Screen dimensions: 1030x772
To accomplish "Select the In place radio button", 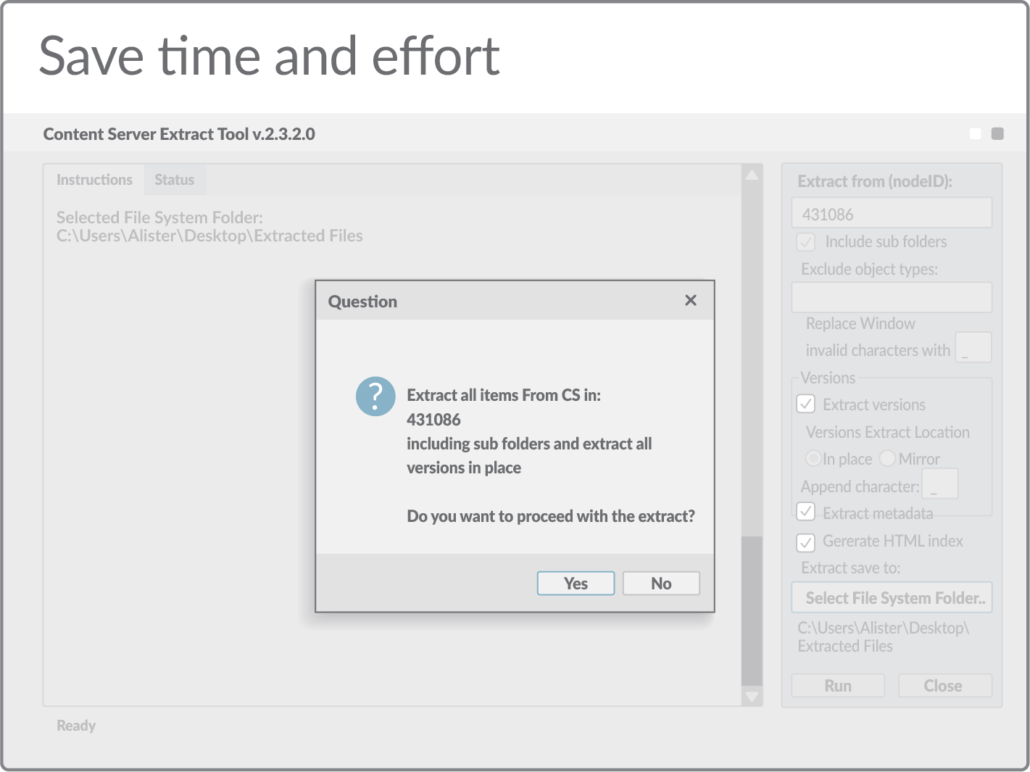I will 813,458.
